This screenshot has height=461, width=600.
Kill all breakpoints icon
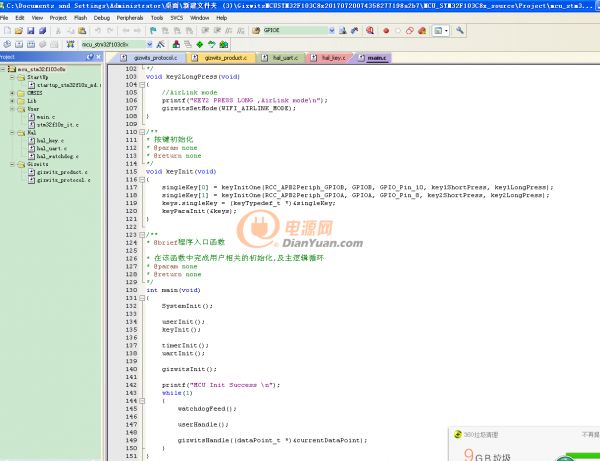click(422, 31)
